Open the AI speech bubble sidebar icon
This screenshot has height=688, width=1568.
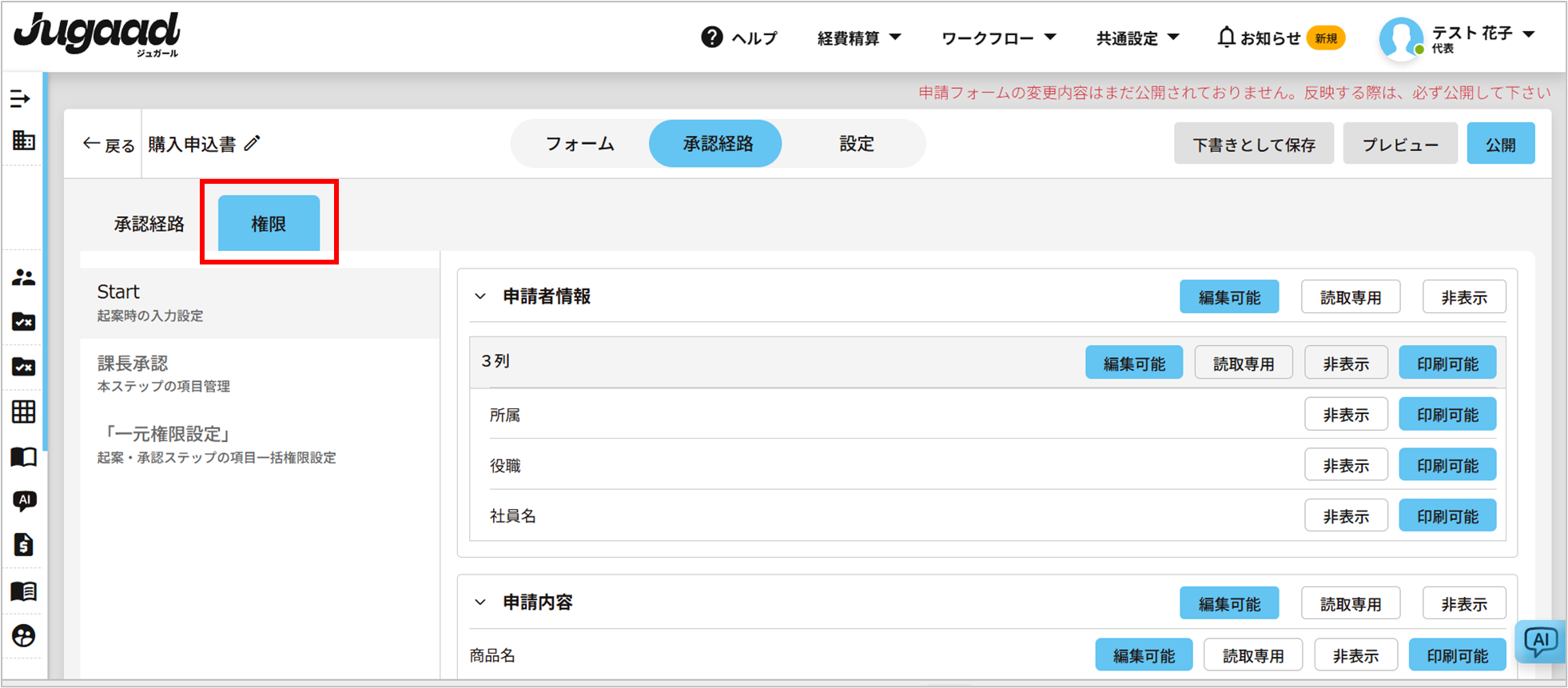coord(24,501)
